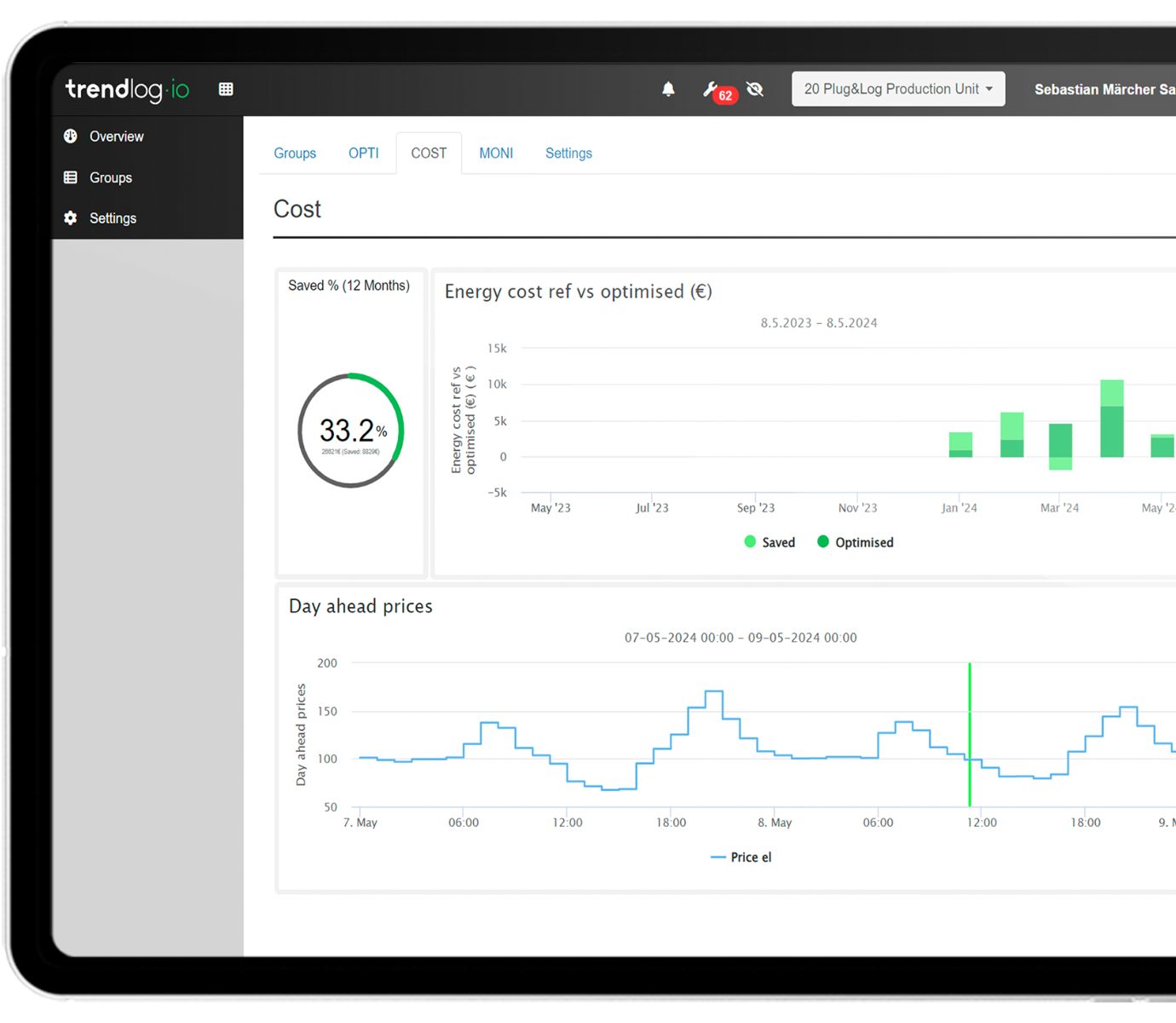1176x1023 pixels.
Task: Click the 07-05-2024 00:00 – 09-05-2024 00:00 range
Action: [741, 638]
